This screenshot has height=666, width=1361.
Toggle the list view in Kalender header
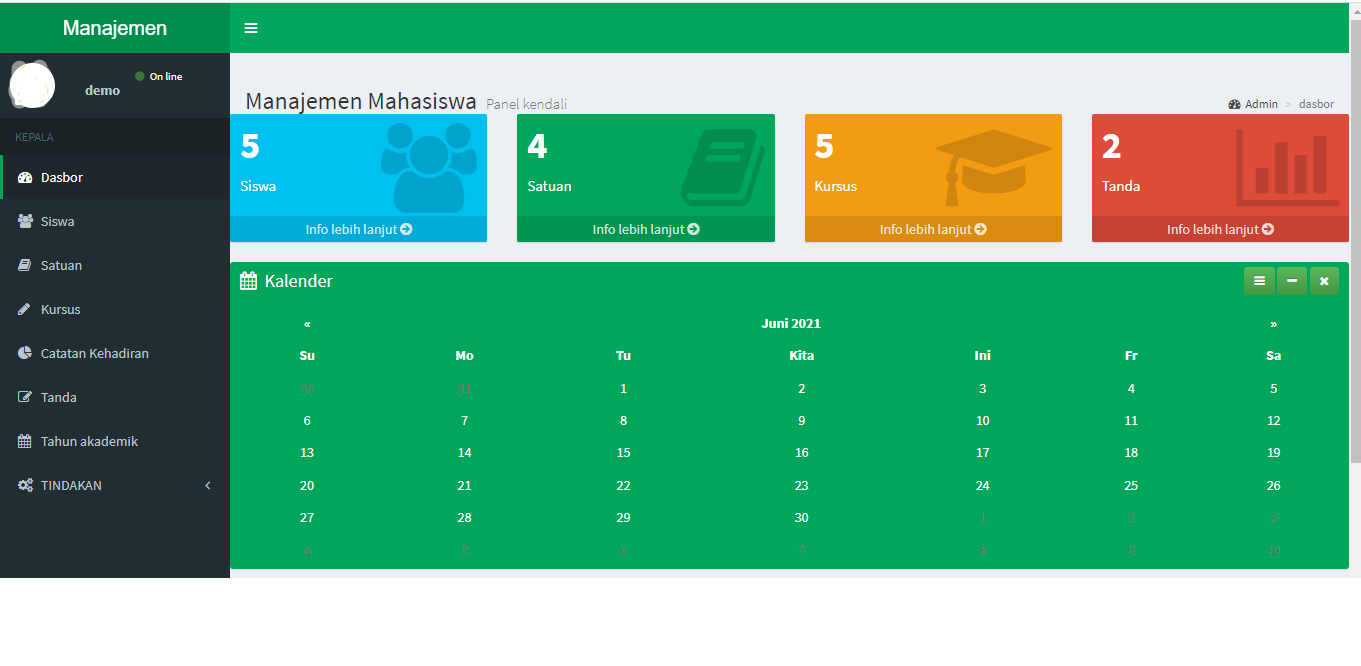coord(1259,280)
